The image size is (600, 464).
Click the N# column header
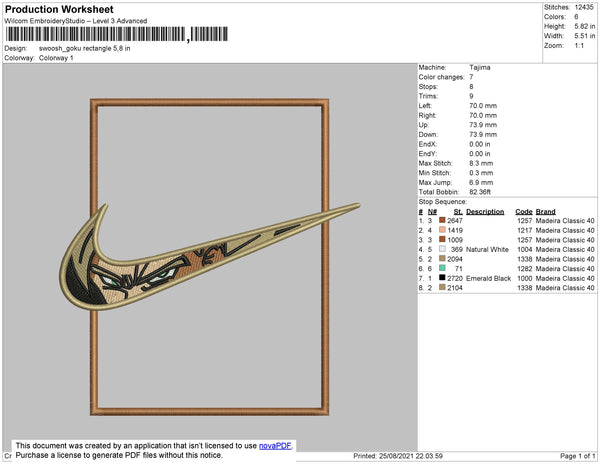(x=432, y=212)
